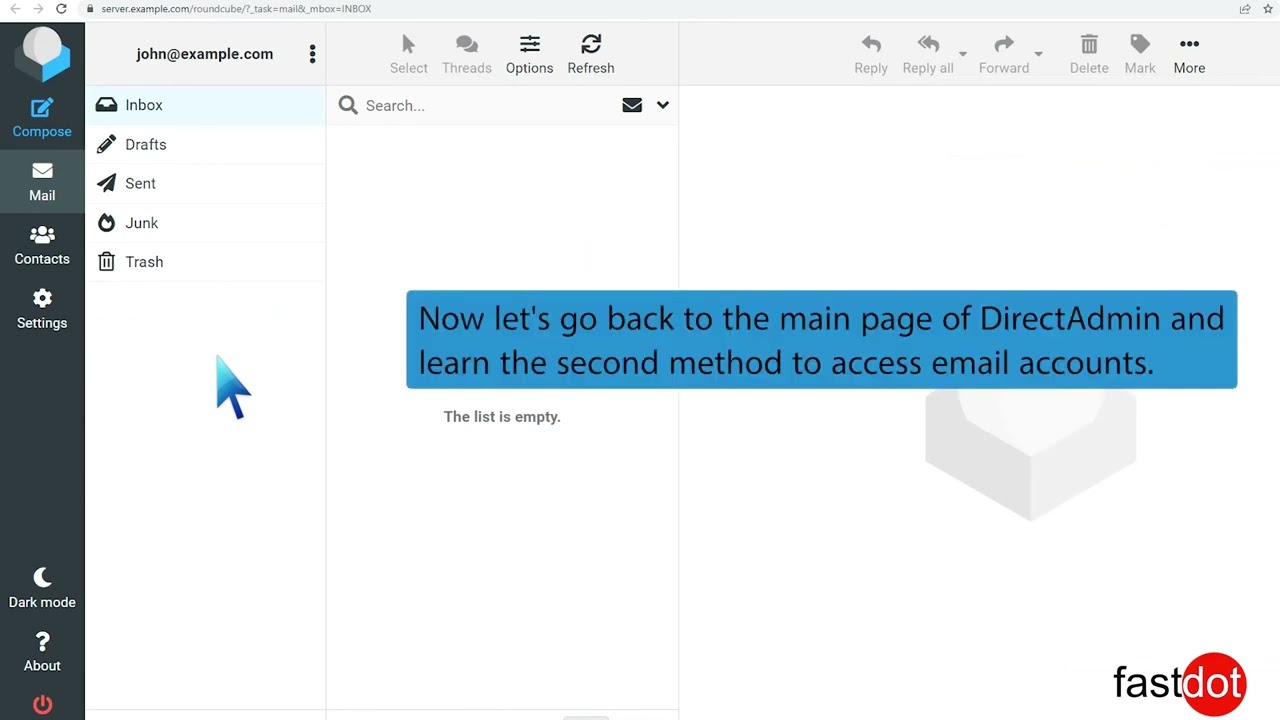Enable message Select mode
The image size is (1280, 720).
(x=408, y=53)
